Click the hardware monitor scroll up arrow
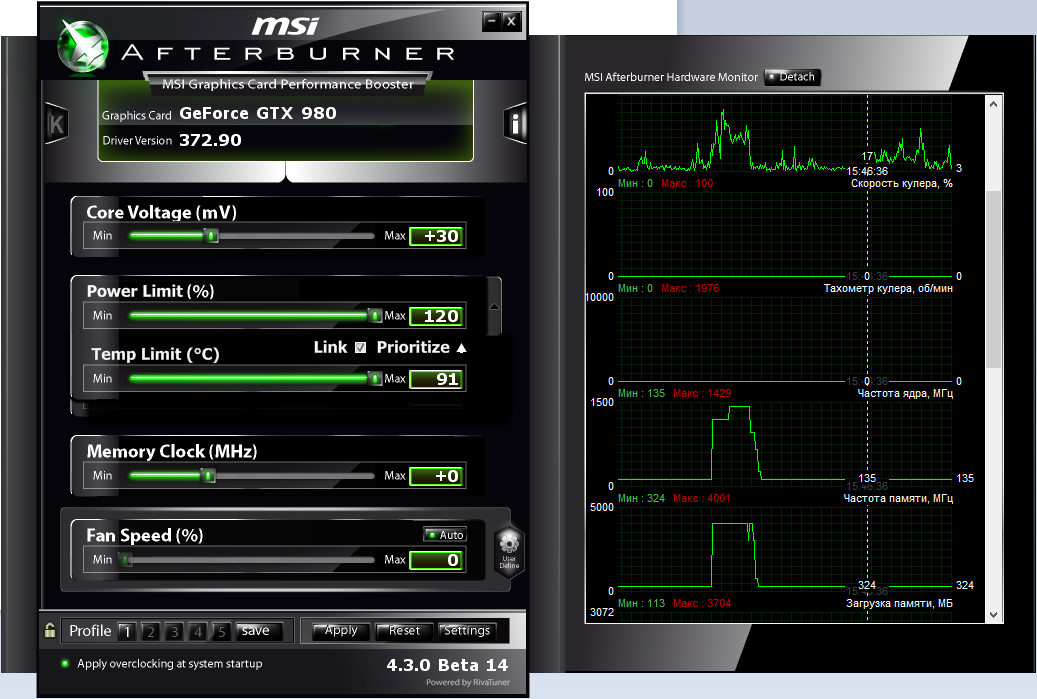 [x=994, y=104]
